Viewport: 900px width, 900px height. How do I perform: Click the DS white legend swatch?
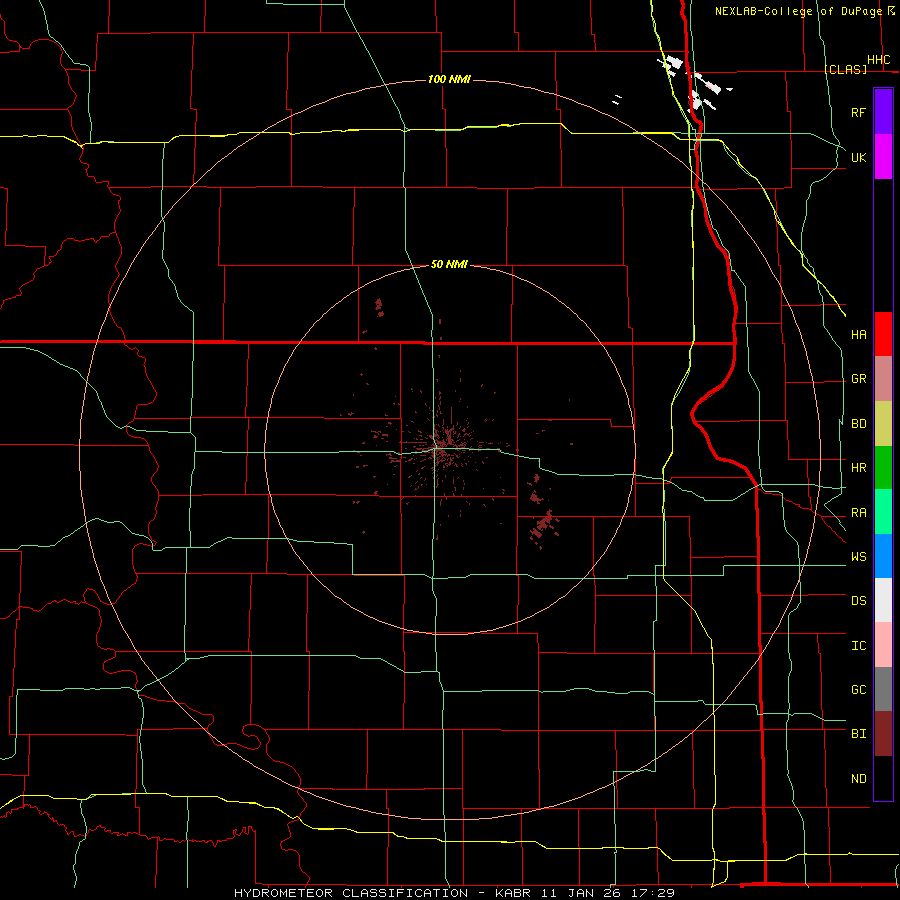click(883, 600)
